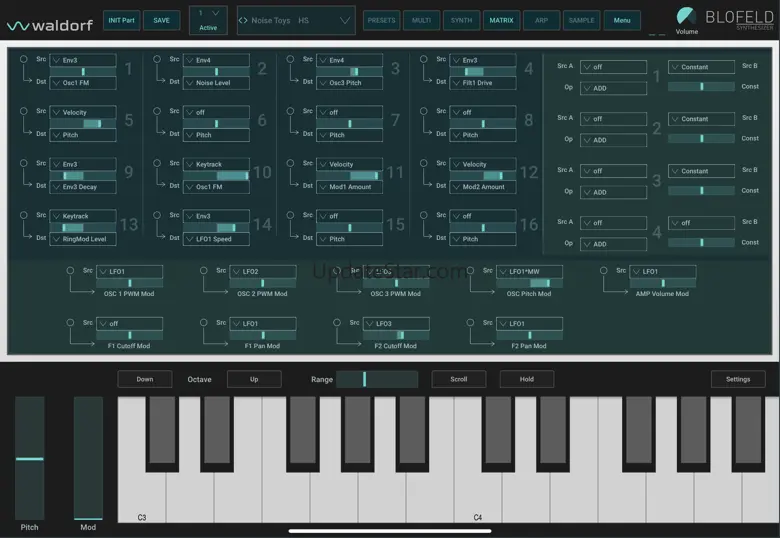Open slot 14 destination LFO1 Speed dropdown

[216, 239]
